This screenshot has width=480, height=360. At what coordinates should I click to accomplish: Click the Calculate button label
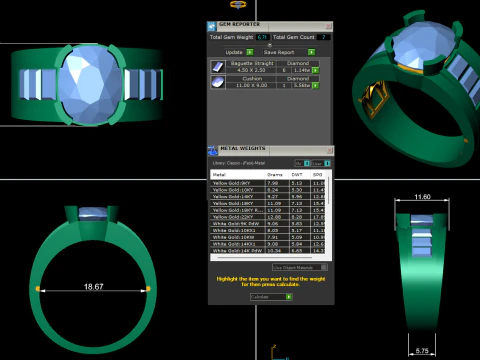(x=260, y=297)
